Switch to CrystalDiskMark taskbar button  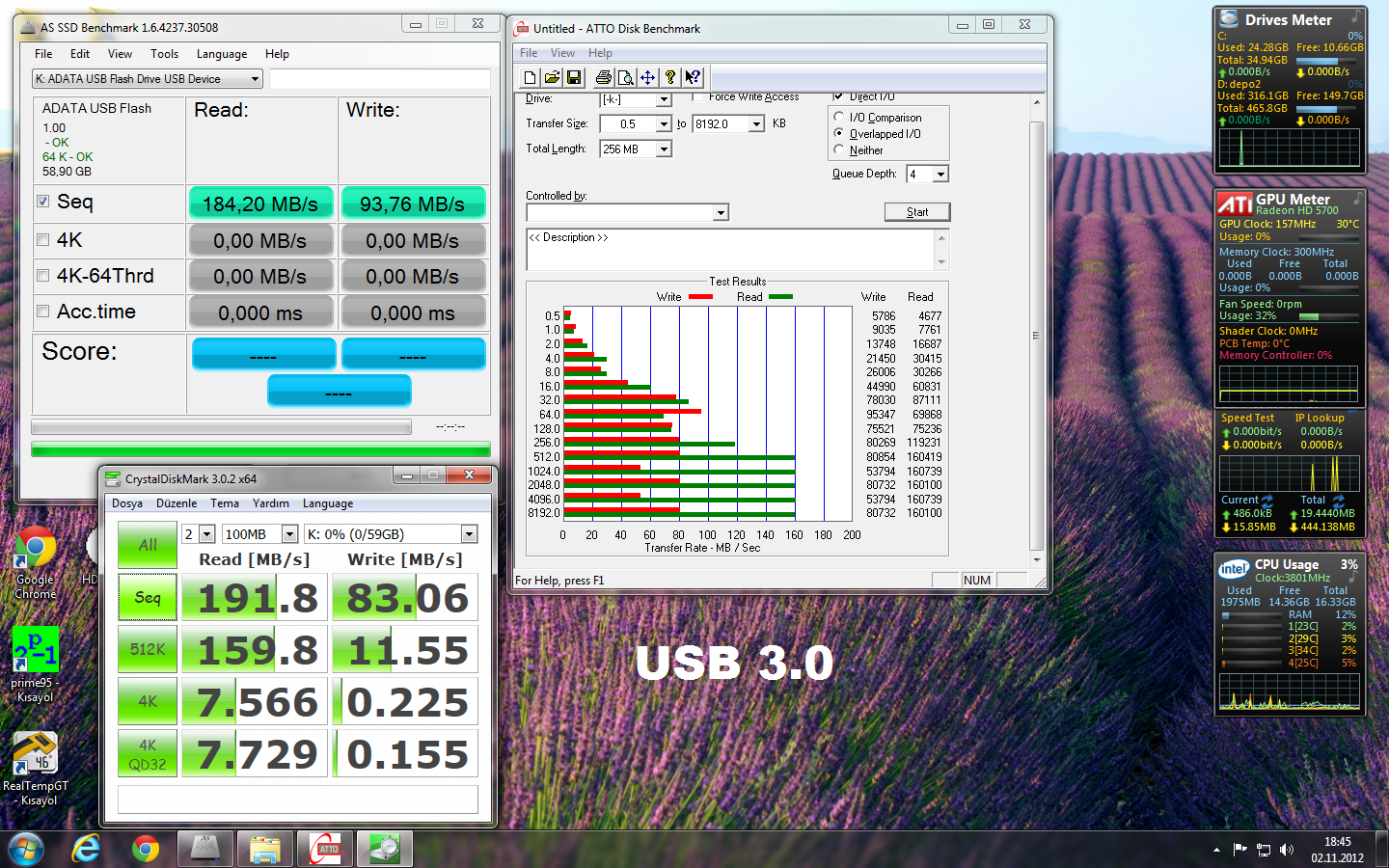tap(385, 850)
